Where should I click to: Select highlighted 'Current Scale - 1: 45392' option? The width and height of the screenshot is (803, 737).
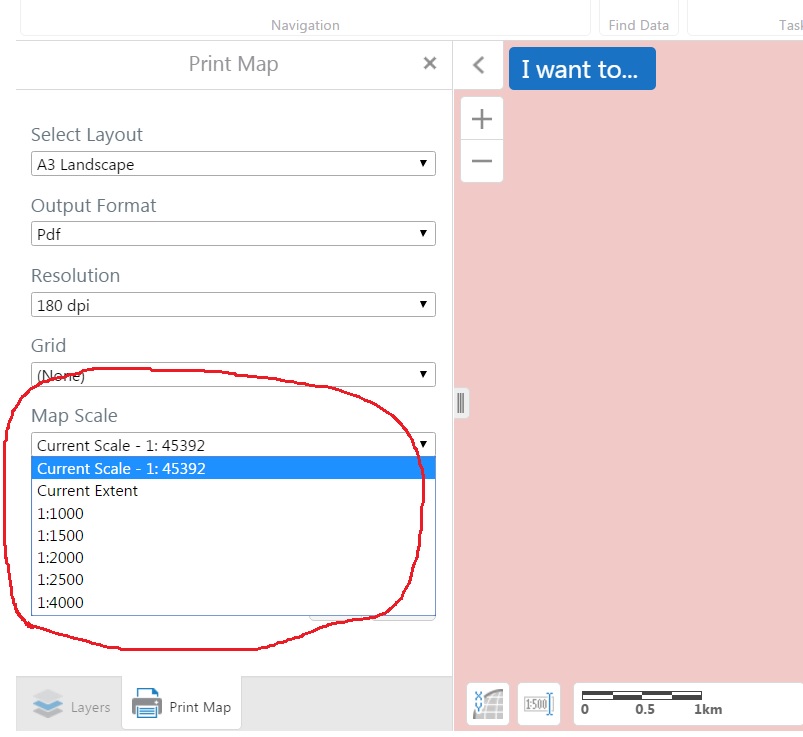[233, 468]
